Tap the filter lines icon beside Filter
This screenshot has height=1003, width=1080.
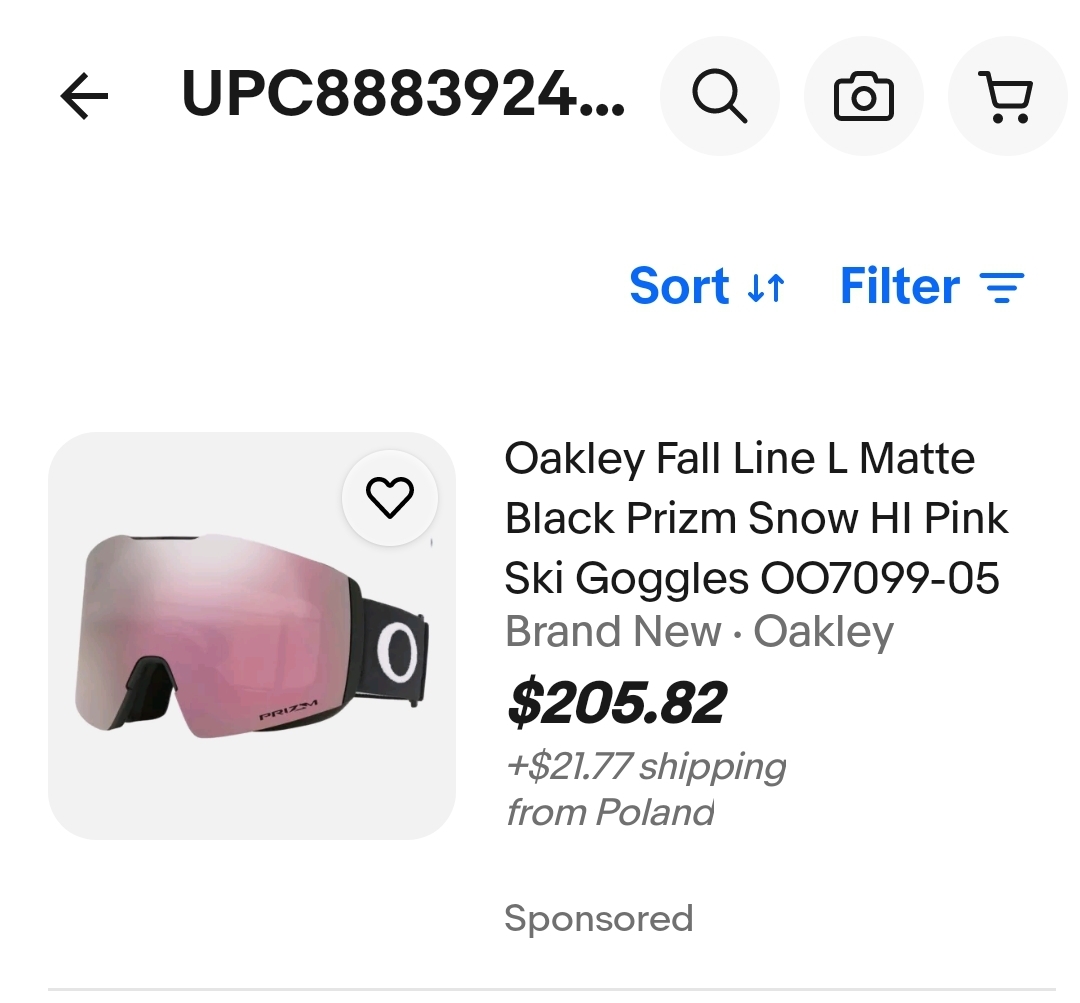[1003, 287]
